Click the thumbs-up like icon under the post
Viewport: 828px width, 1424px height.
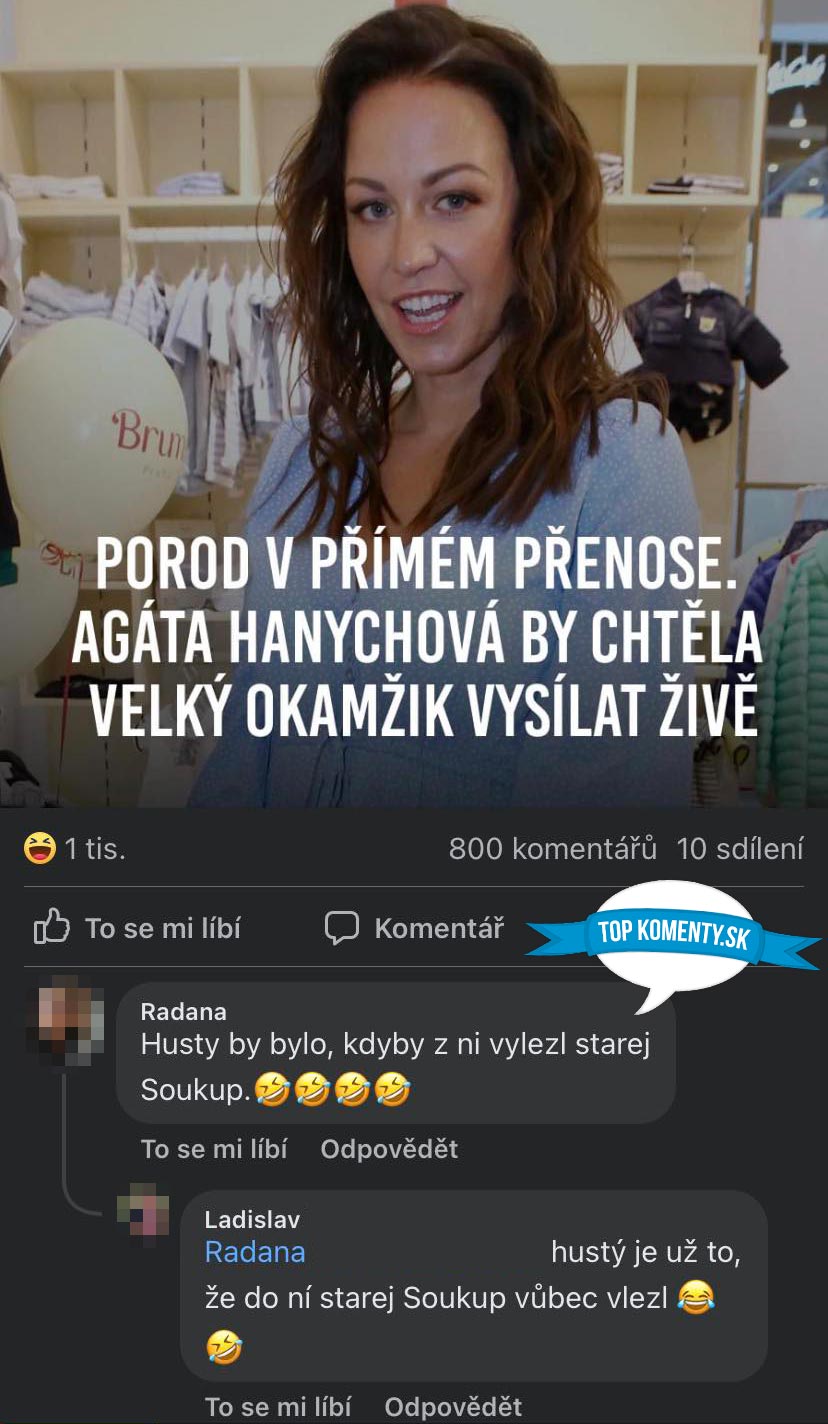51,928
